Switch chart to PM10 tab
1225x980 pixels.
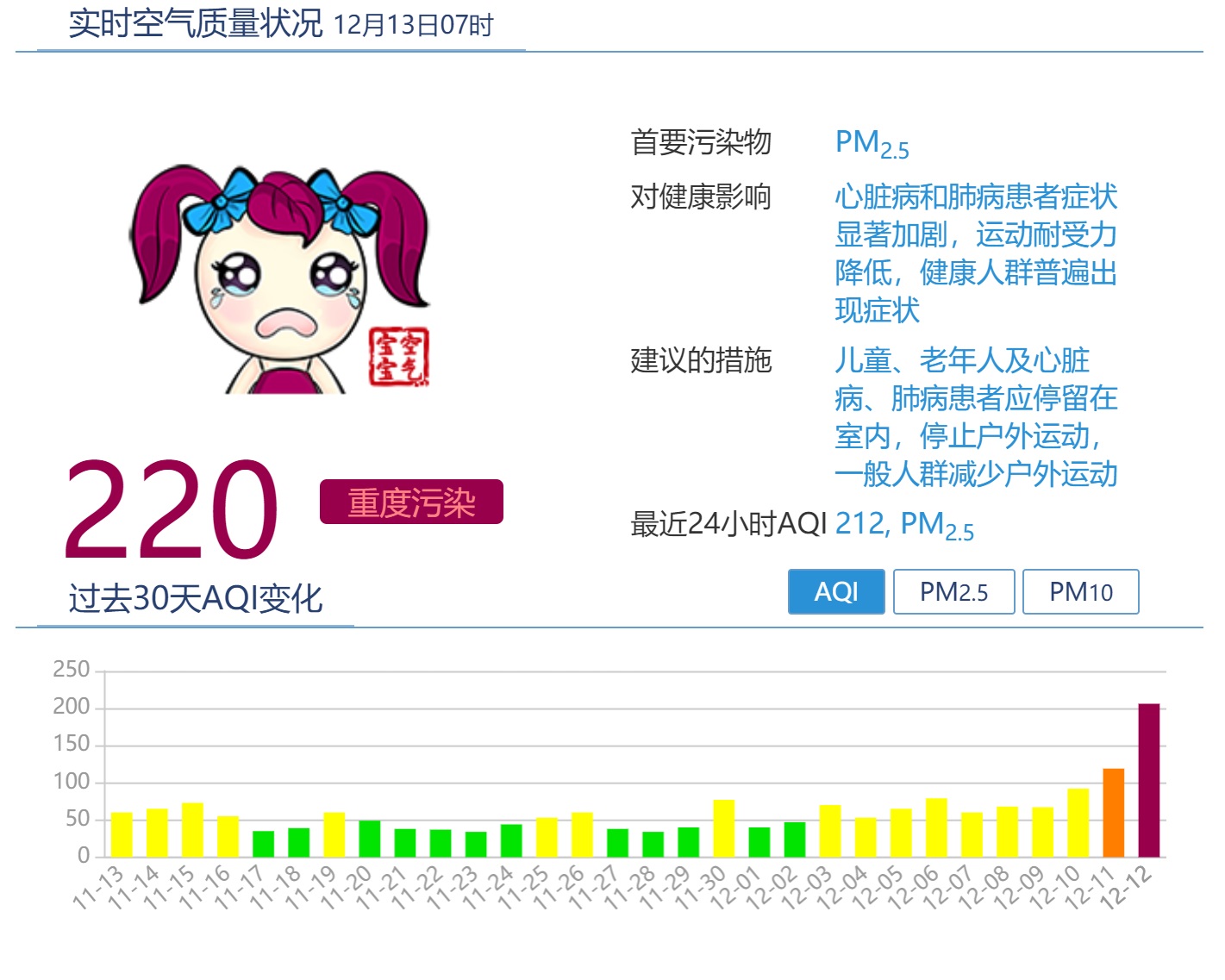1080,592
